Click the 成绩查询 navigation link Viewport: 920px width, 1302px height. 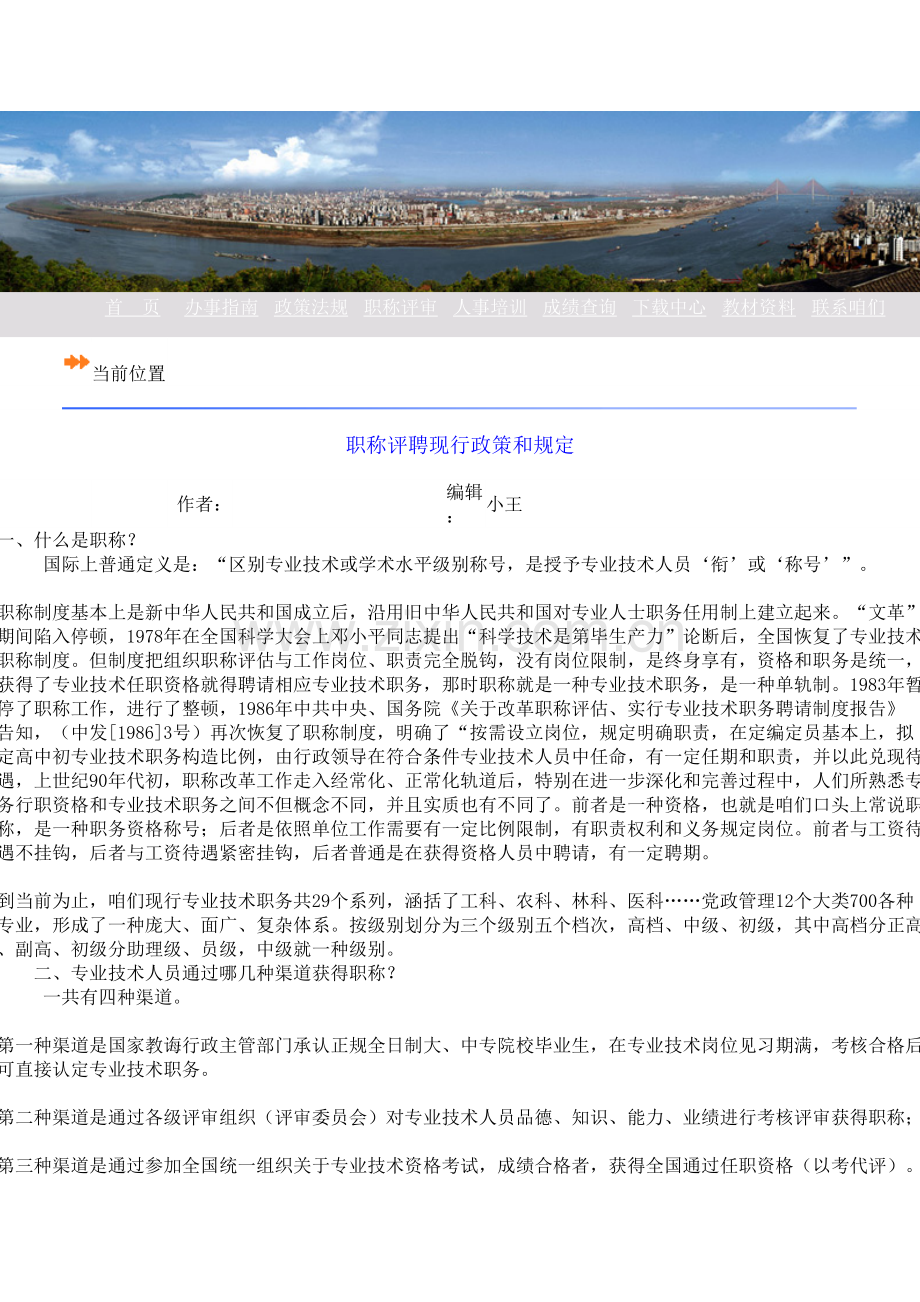[x=579, y=308]
